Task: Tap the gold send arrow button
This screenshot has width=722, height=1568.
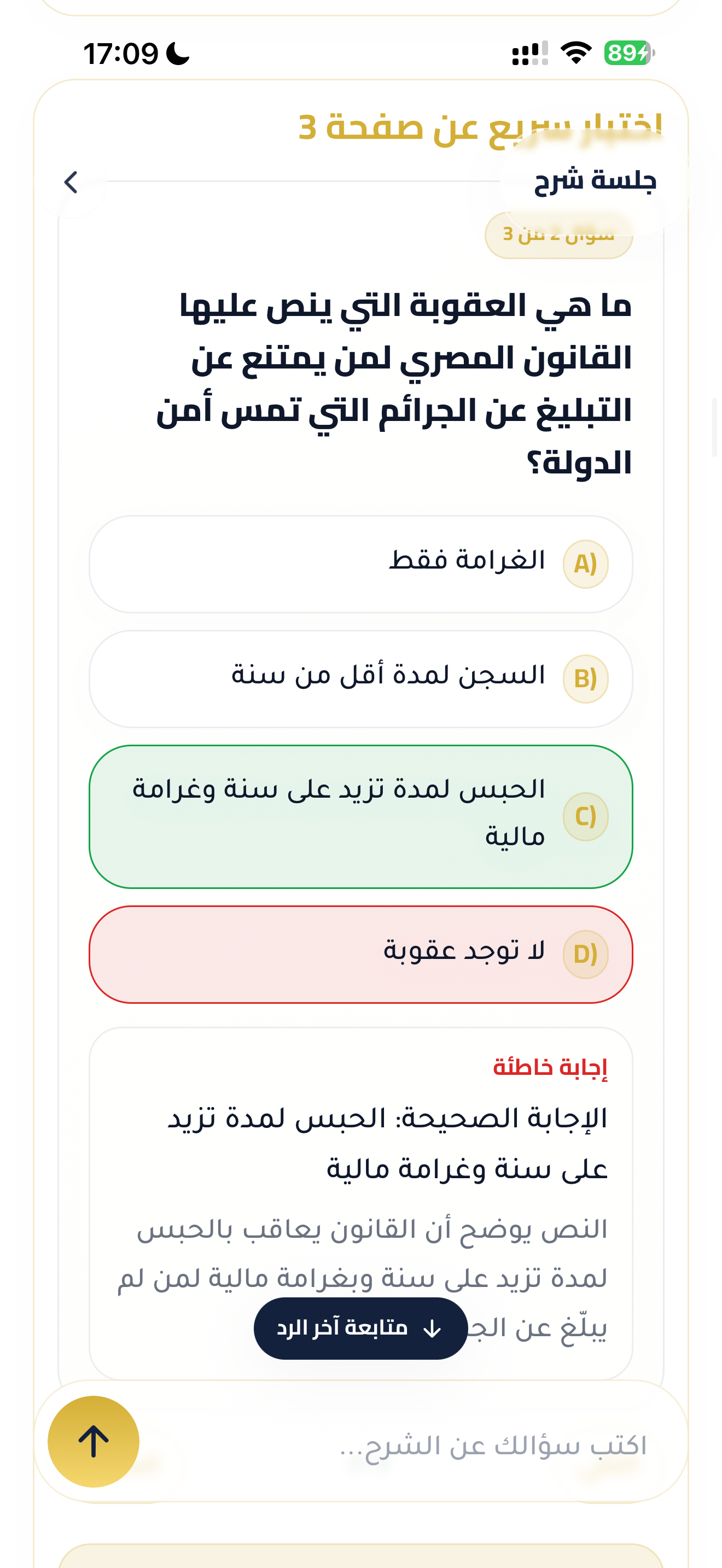Action: 93,1441
